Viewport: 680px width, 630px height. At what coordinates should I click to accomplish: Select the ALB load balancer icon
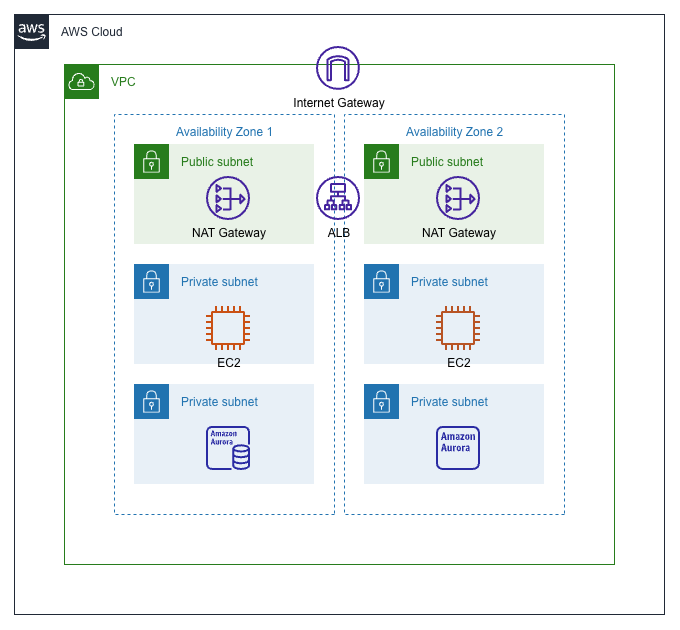point(338,198)
